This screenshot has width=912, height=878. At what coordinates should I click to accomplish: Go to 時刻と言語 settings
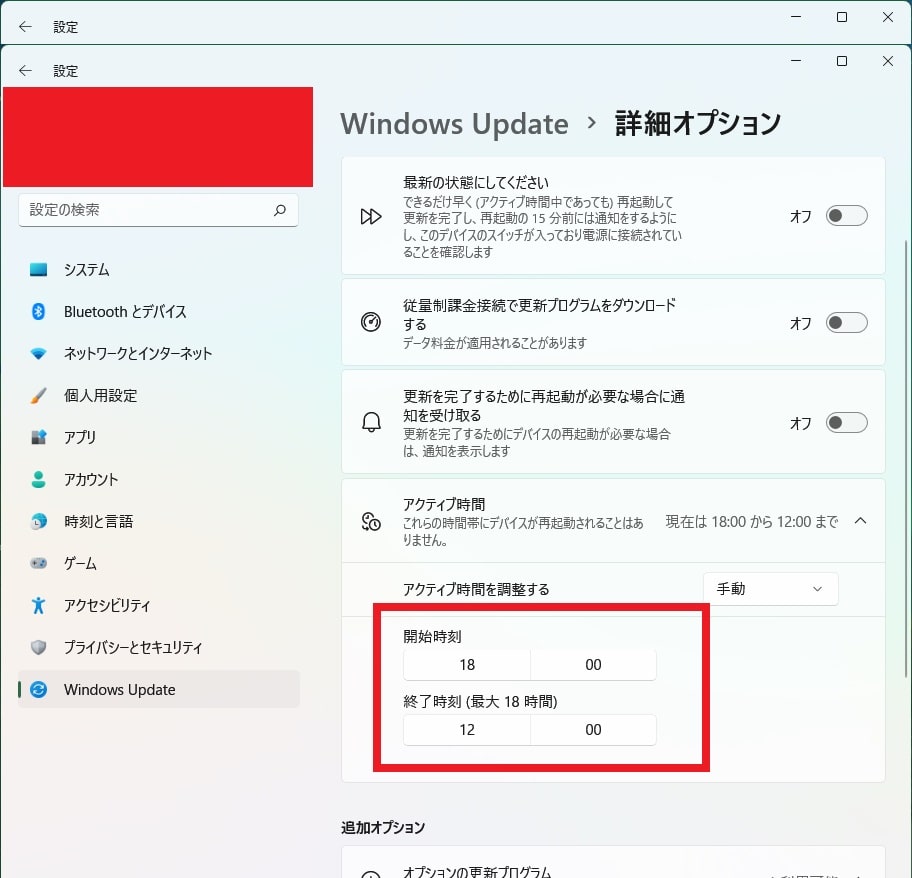coord(159,522)
